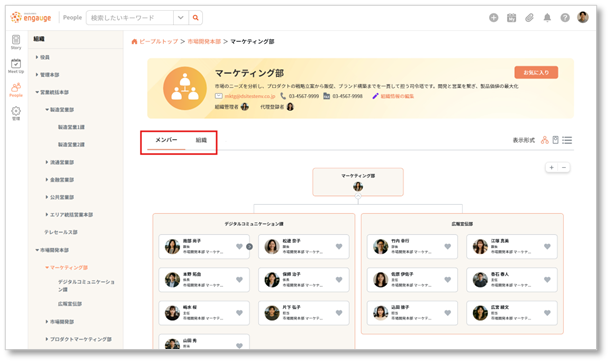This screenshot has width=610, height=363.
Task: Click the round arrow beside the first member card
Action: tap(249, 246)
